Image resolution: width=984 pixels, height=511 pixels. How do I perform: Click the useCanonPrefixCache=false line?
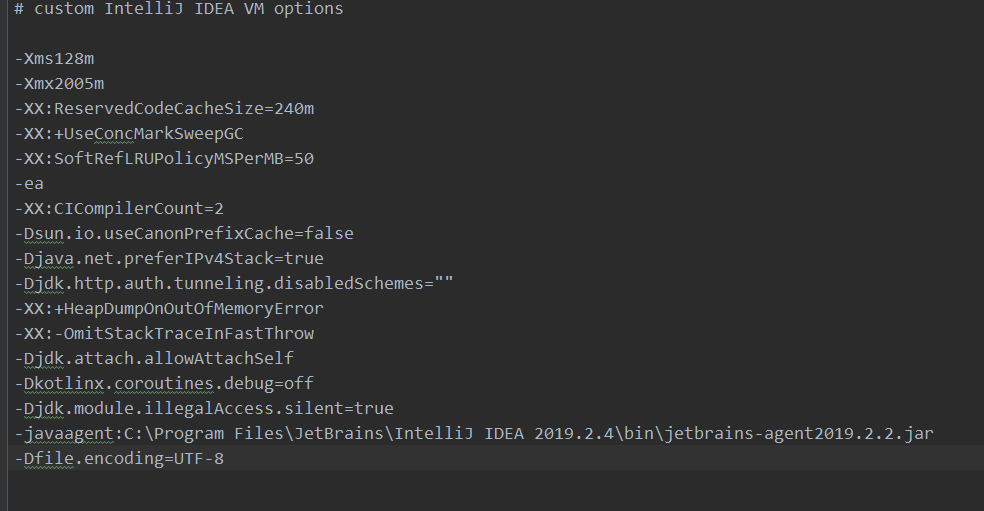(x=184, y=234)
